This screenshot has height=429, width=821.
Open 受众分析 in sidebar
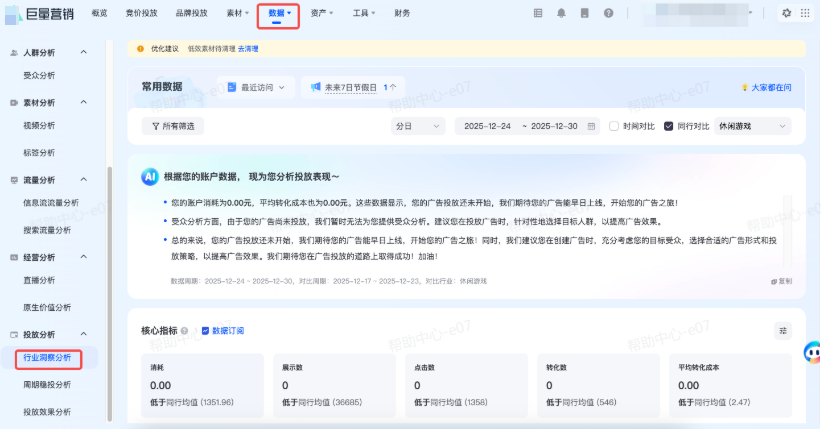[39, 75]
